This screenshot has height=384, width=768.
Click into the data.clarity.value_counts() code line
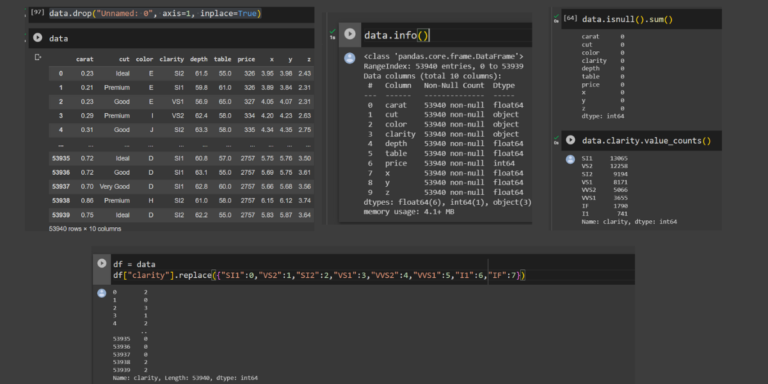pos(646,141)
